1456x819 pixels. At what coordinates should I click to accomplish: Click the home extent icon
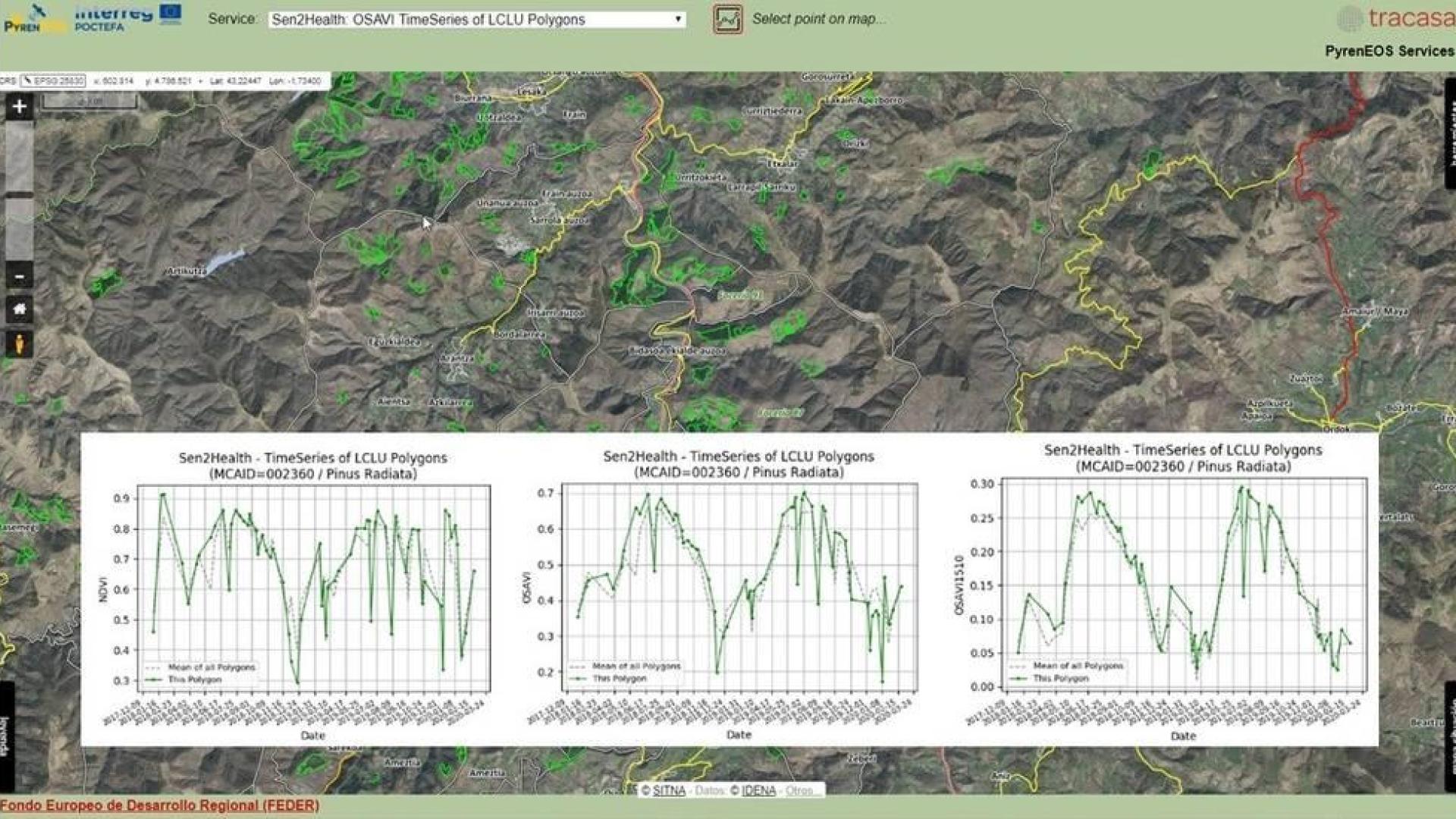(x=19, y=309)
